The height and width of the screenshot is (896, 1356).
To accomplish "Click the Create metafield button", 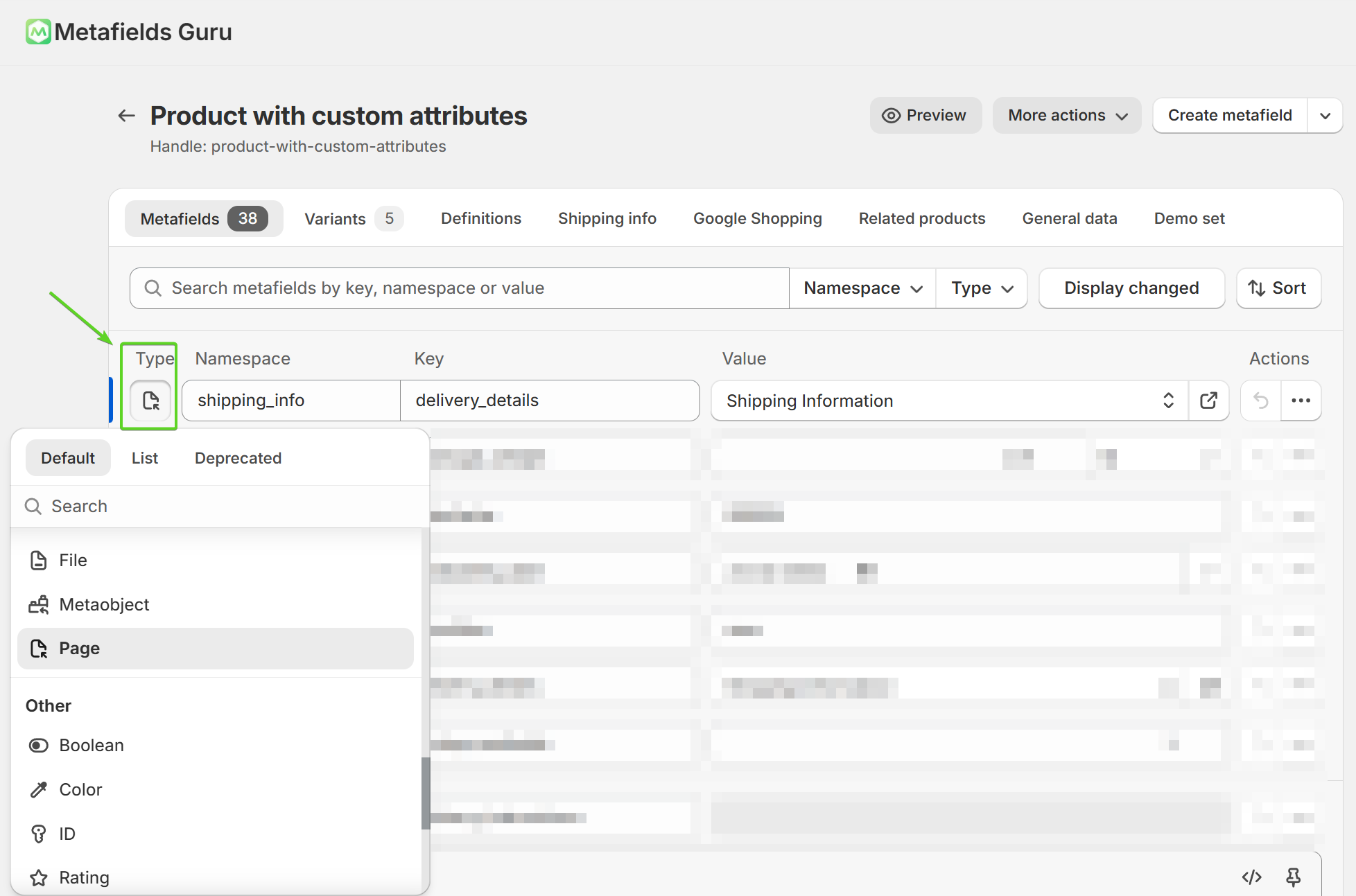I will [1229, 115].
